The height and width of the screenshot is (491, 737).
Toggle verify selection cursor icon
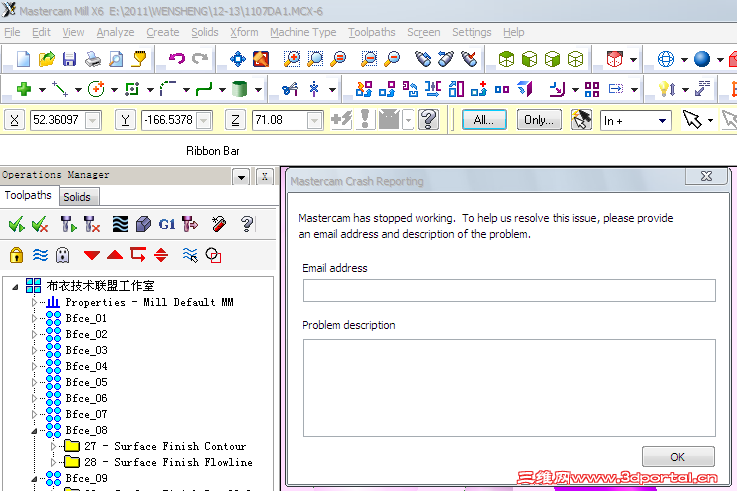(x=190, y=255)
